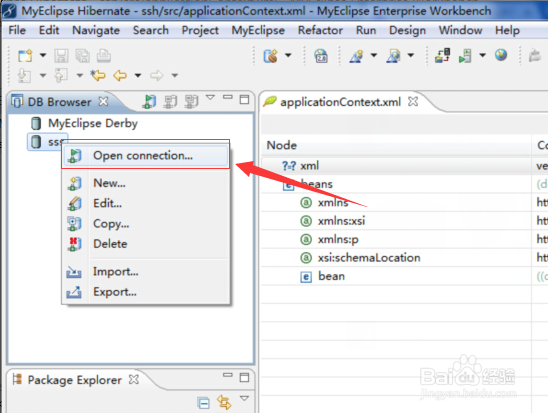Open the DB Browser view menu triangle

(210, 97)
